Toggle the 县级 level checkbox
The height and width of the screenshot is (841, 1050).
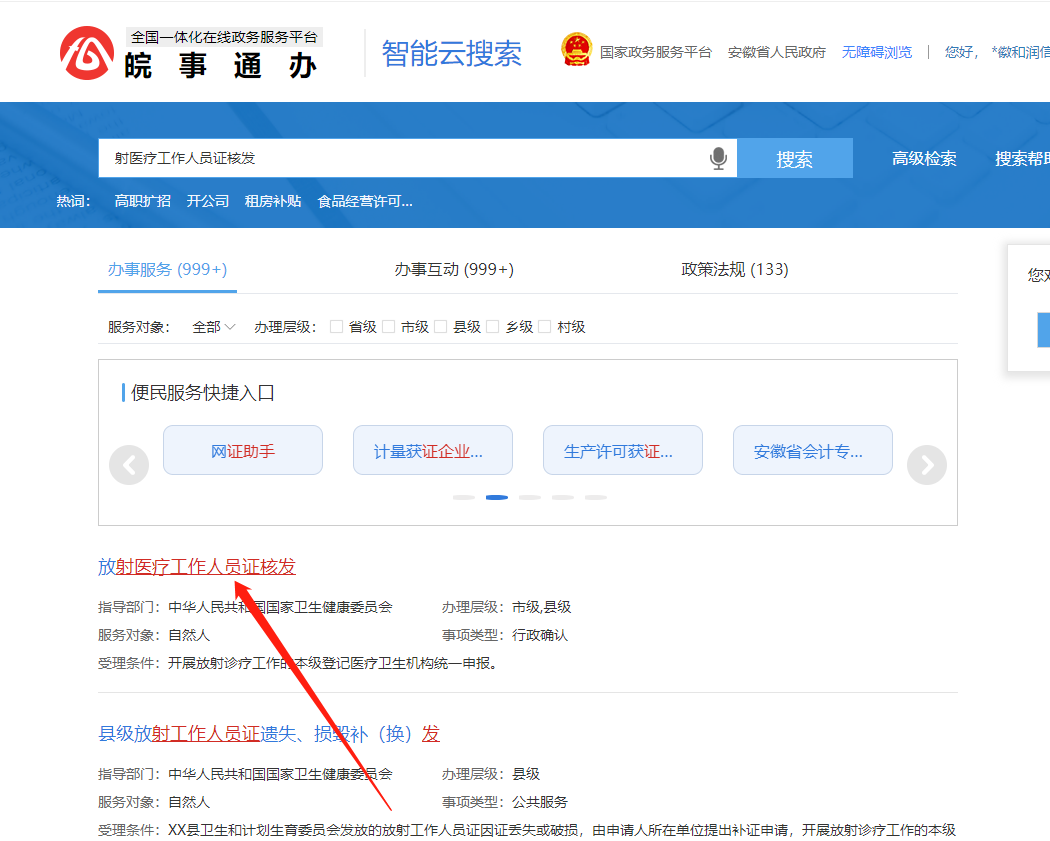click(x=441, y=327)
